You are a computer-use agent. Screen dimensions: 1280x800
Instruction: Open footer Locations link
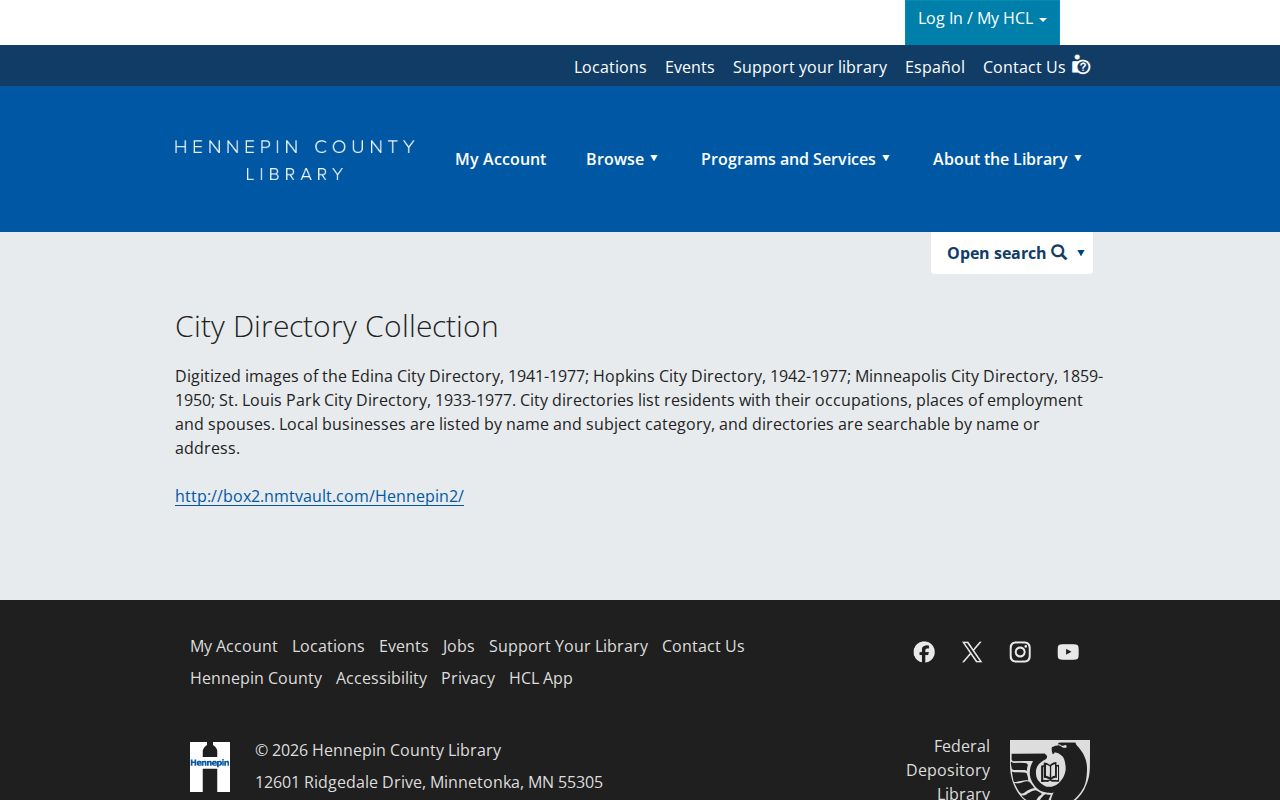click(x=328, y=646)
